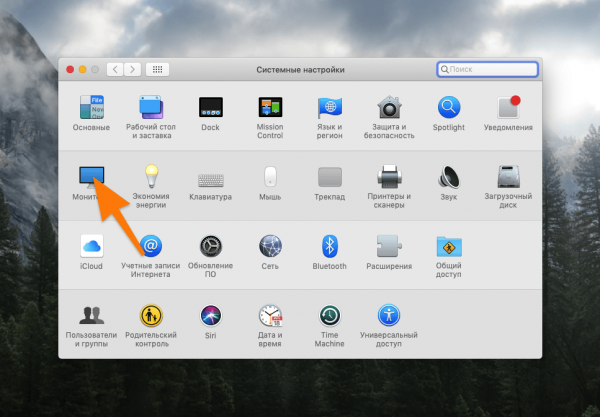Screen dimensions: 600x417
Task: Focus the Поиск search field
Action: [x=488, y=69]
